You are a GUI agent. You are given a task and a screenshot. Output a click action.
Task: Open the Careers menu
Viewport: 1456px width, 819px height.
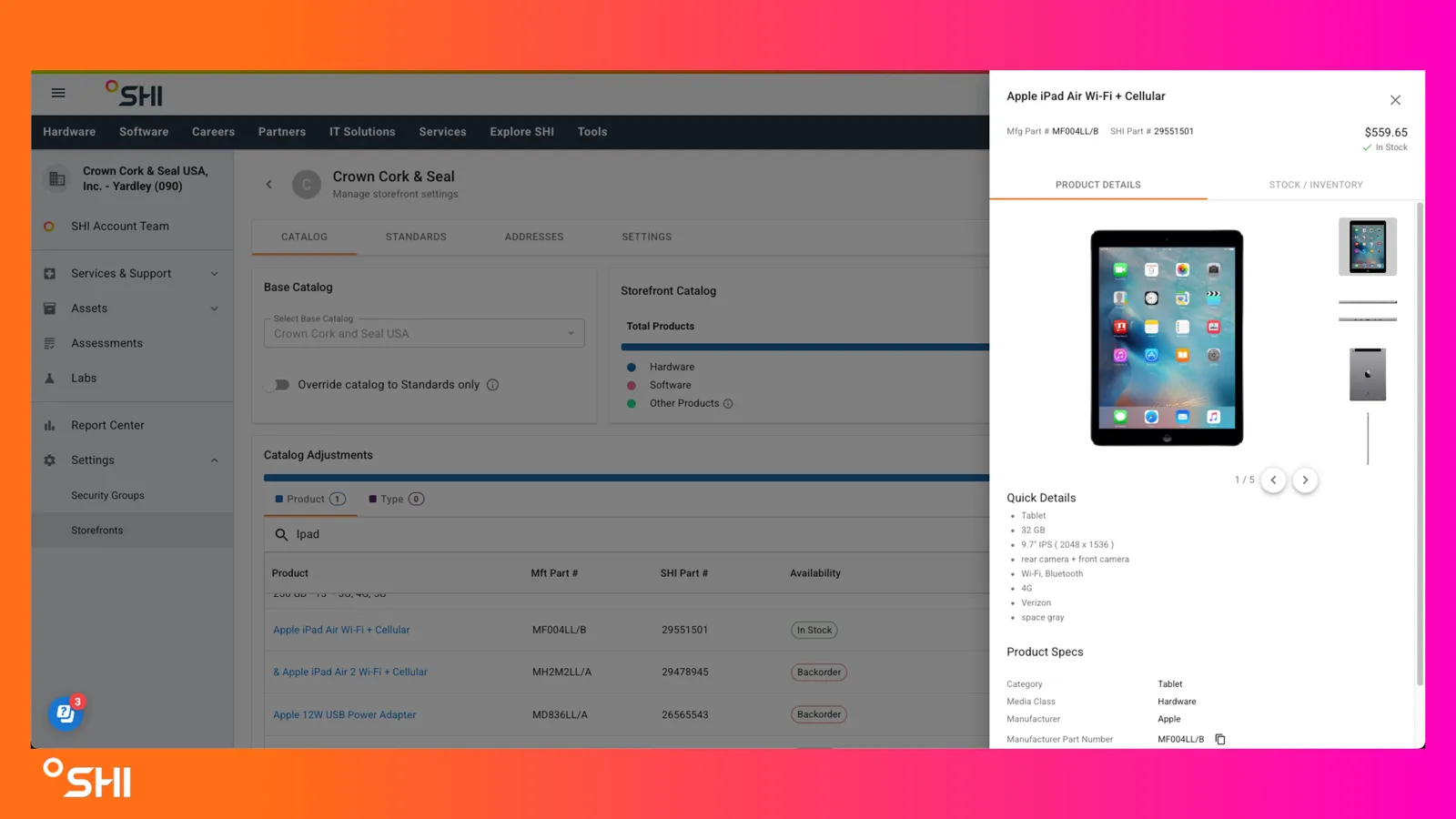click(213, 132)
